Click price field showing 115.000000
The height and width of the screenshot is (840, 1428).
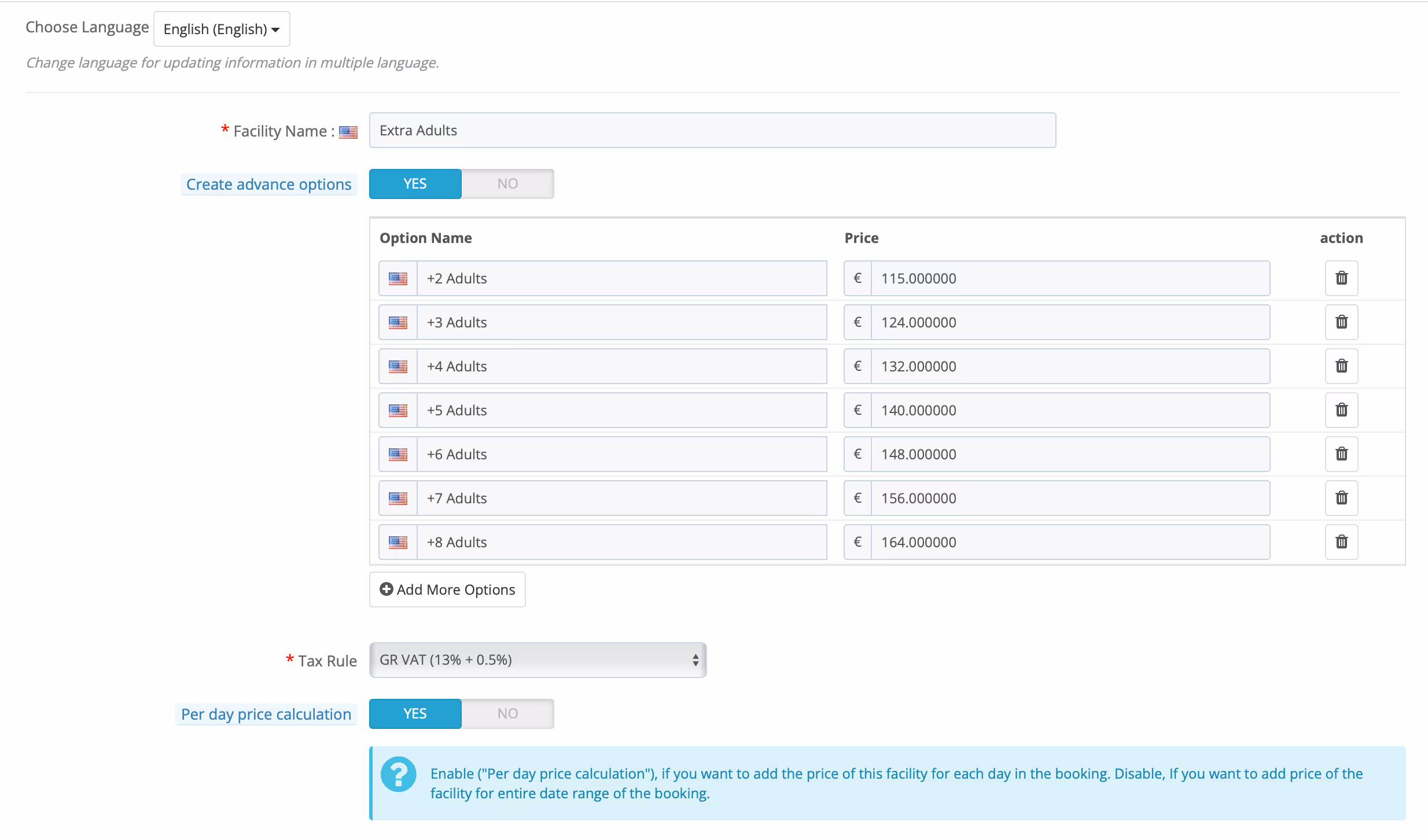(x=1070, y=278)
